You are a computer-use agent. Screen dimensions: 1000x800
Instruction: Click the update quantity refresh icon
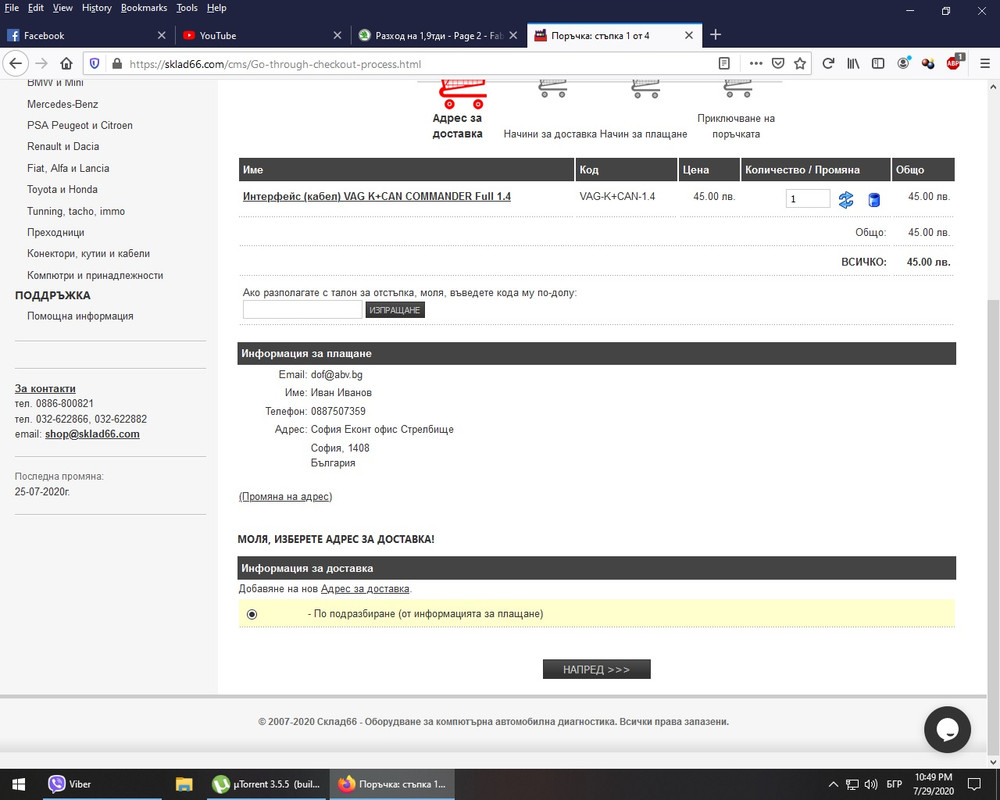click(x=846, y=200)
